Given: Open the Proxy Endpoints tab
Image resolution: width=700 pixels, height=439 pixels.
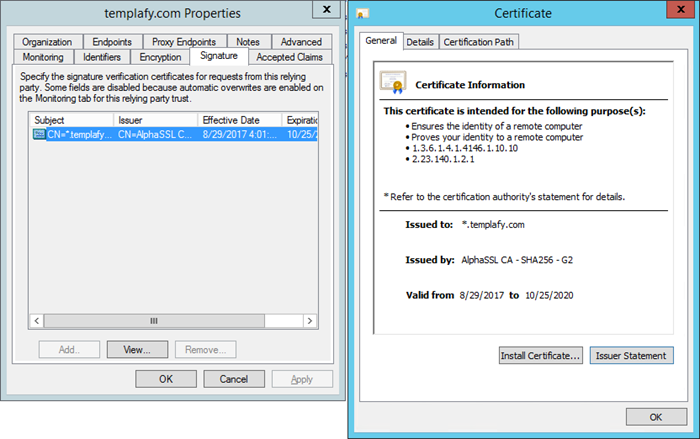Looking at the screenshot, I should pyautogui.click(x=184, y=42).
